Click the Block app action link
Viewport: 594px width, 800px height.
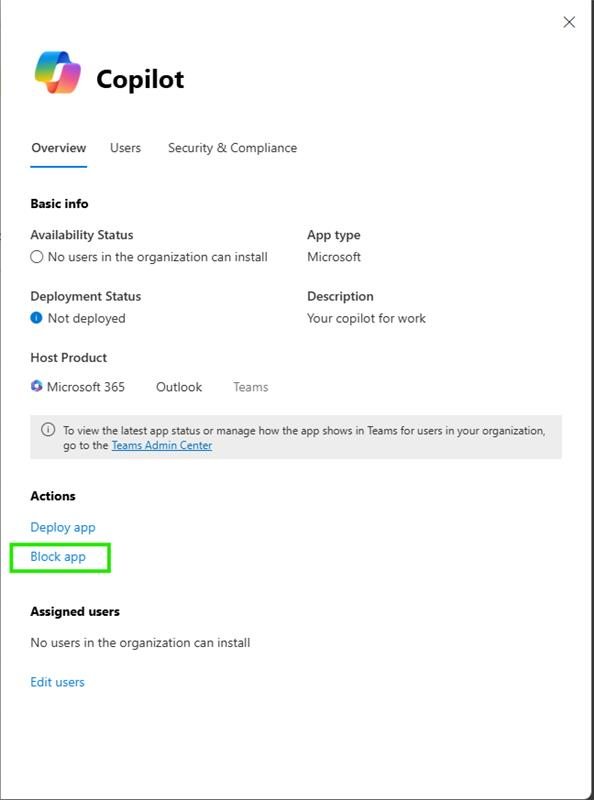click(x=58, y=557)
